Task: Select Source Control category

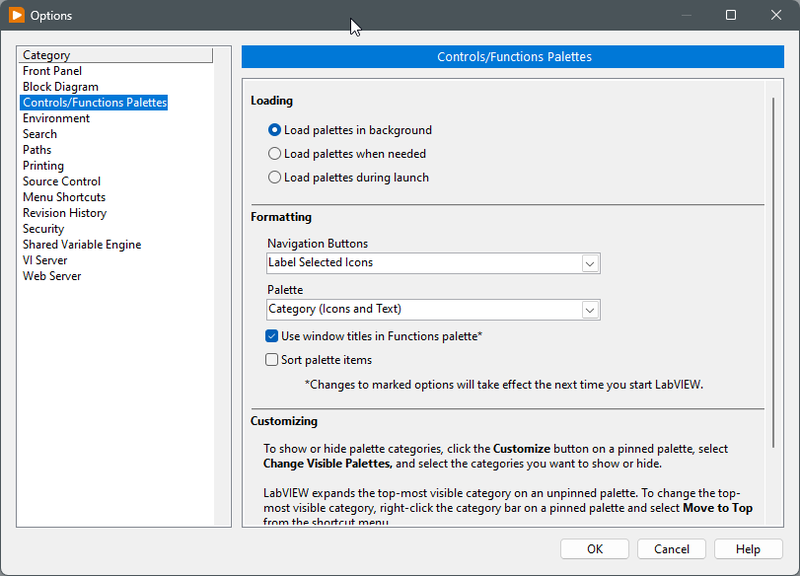Action: coord(62,181)
